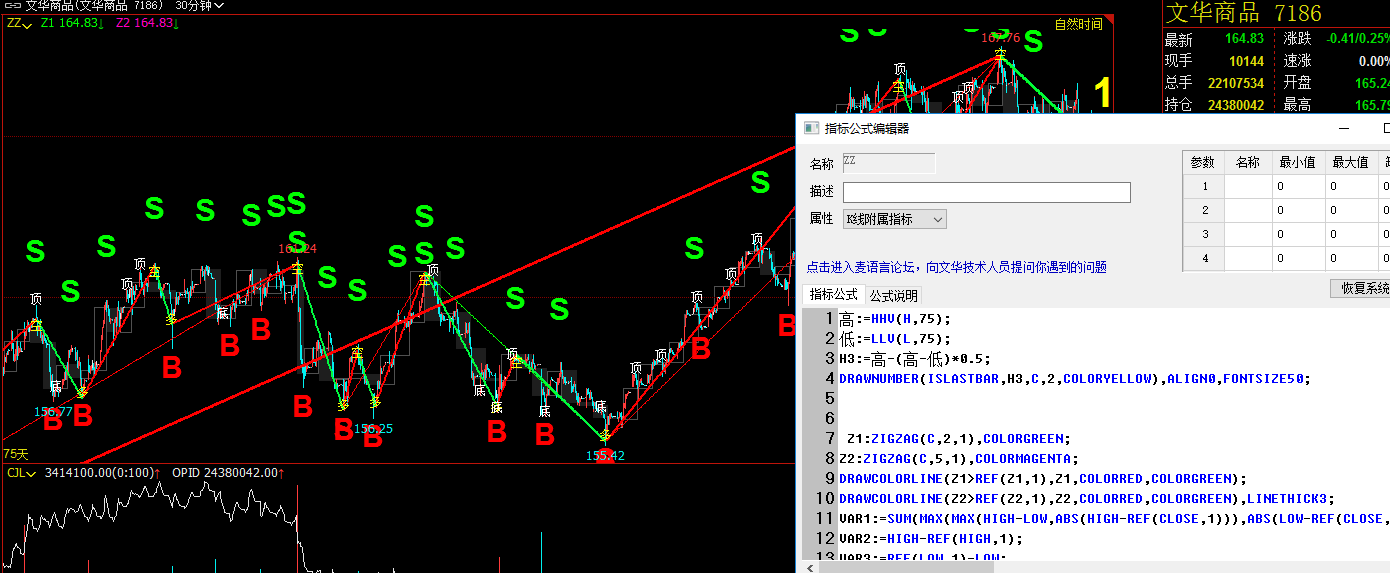This screenshot has height=573, width=1390.
Task: Click the 最大值 cell in parameter row 2
Action: (x=1351, y=210)
